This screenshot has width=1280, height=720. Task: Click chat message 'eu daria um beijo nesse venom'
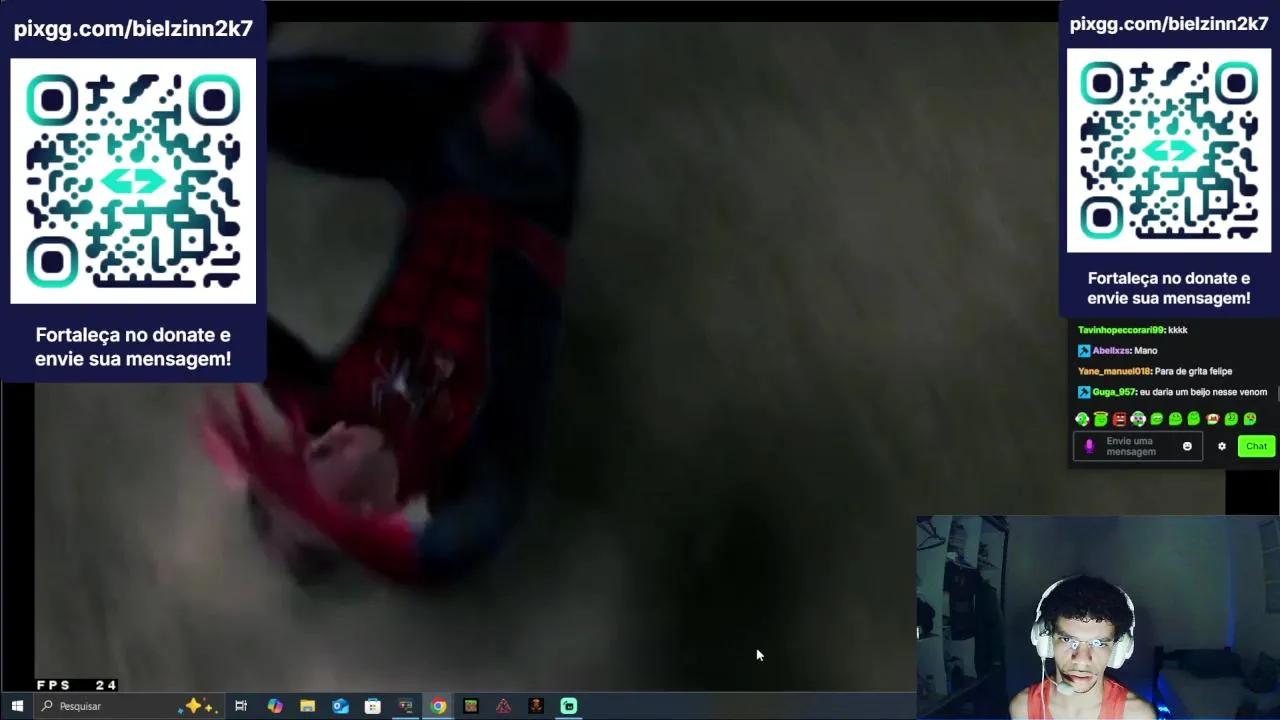pyautogui.click(x=1203, y=392)
